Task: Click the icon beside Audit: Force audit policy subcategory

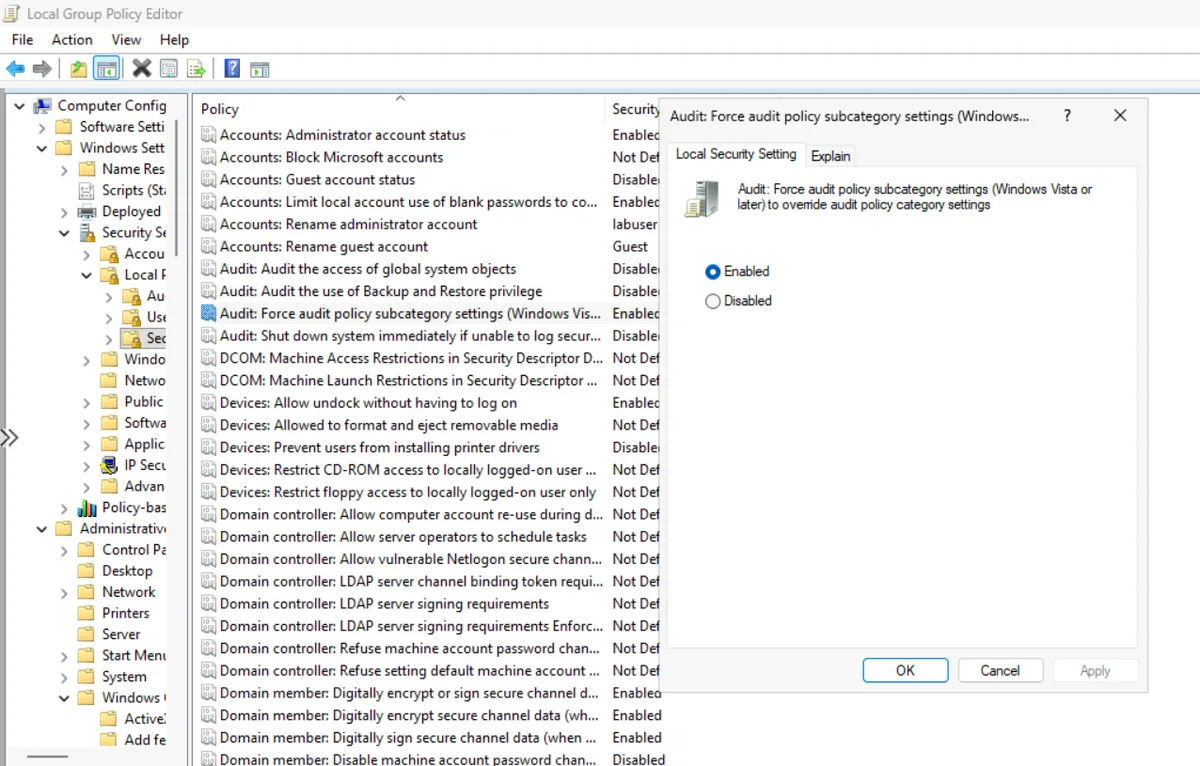Action: point(208,313)
